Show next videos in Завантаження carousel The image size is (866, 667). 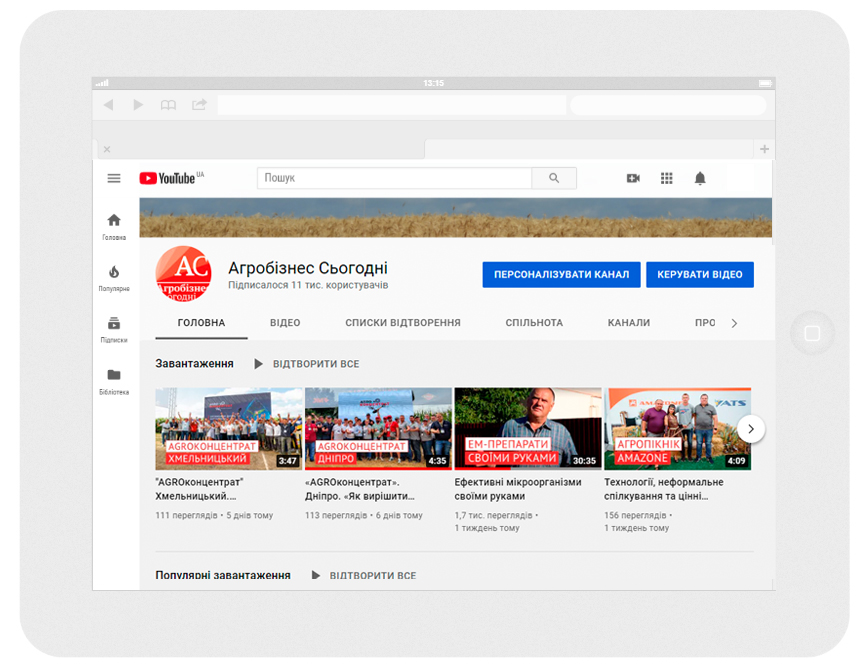(x=751, y=429)
